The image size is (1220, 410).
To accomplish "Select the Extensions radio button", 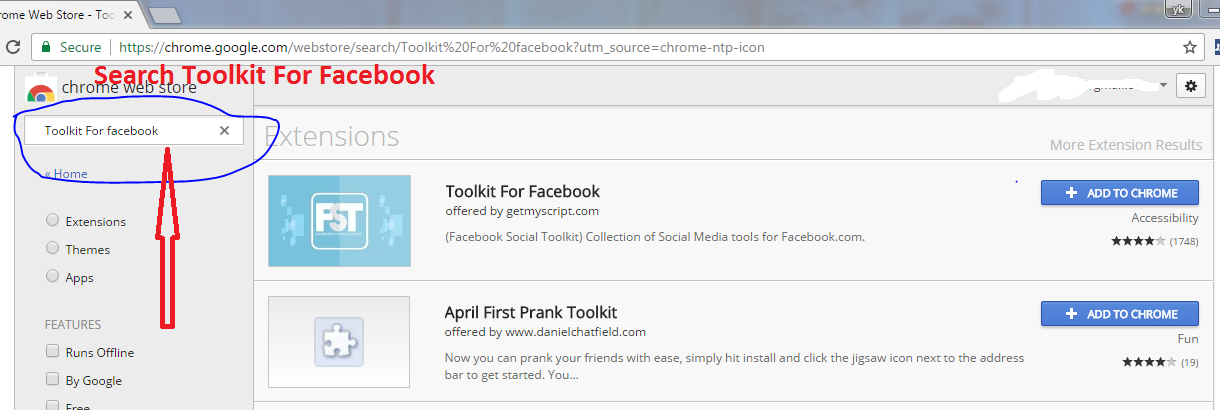I will [52, 221].
